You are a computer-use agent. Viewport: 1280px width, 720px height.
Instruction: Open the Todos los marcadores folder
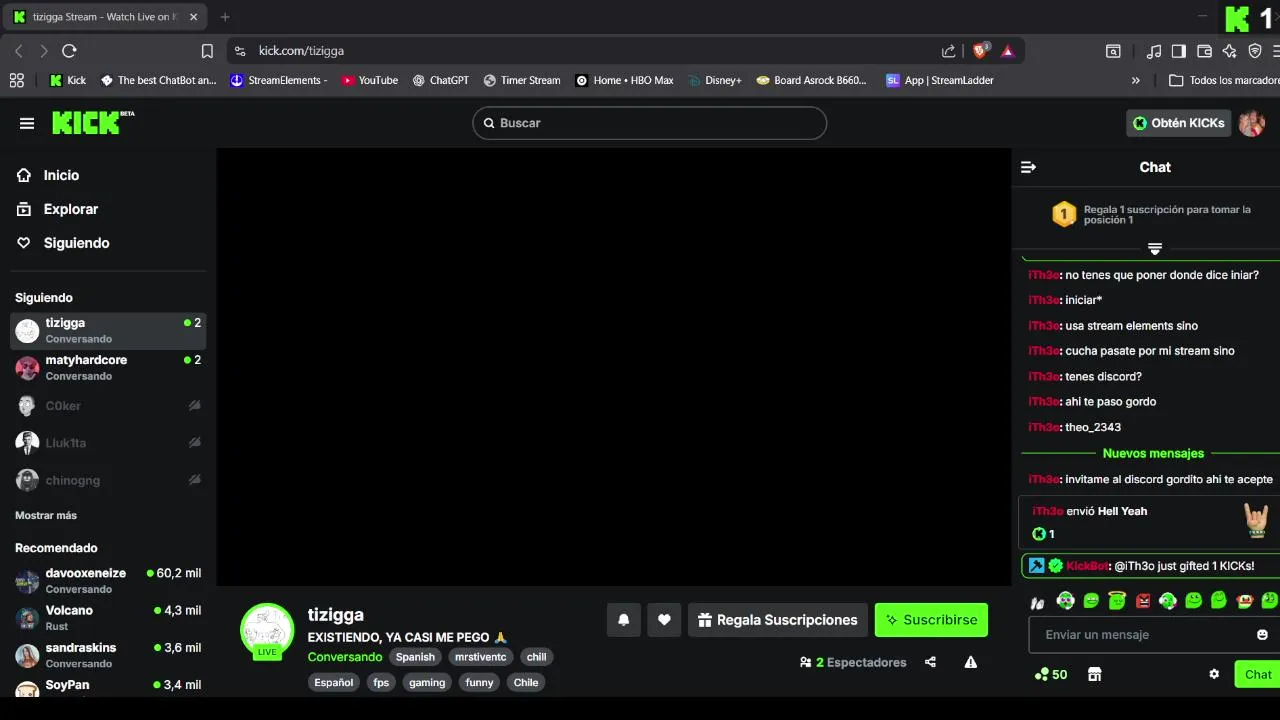coord(1224,80)
